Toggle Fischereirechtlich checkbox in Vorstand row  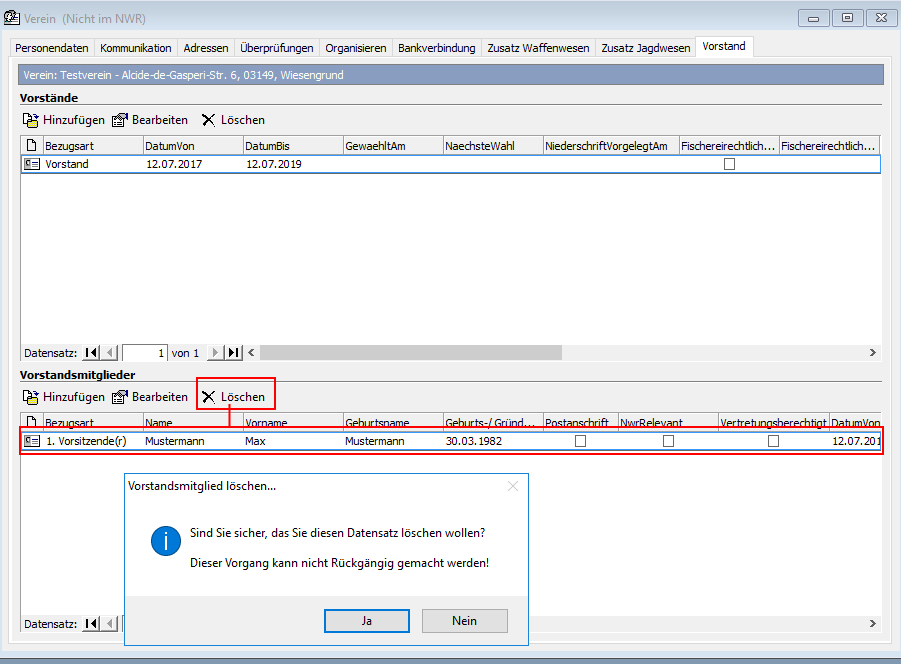(x=729, y=164)
